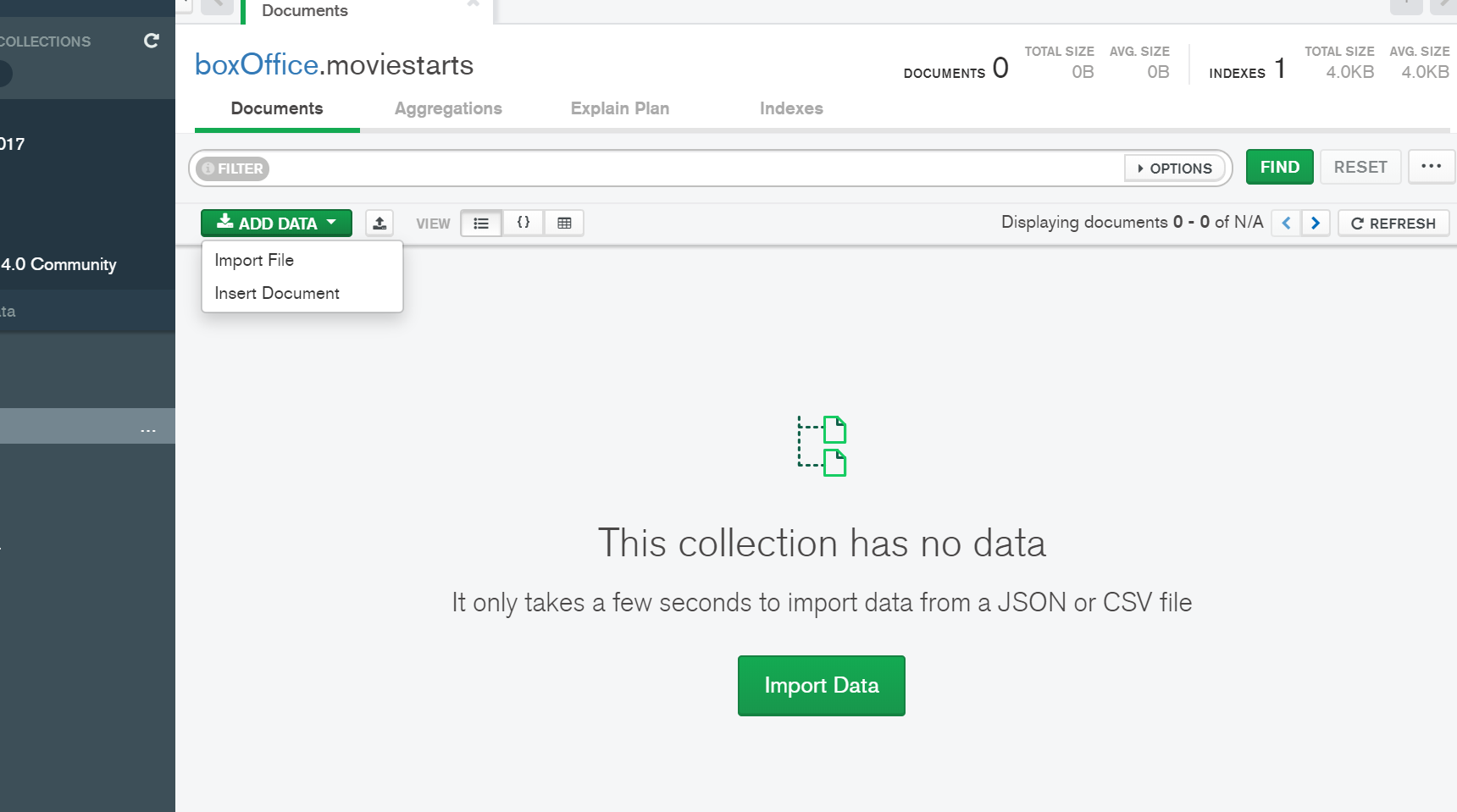The image size is (1457, 812).
Task: Expand the query Options
Action: coord(1174,168)
